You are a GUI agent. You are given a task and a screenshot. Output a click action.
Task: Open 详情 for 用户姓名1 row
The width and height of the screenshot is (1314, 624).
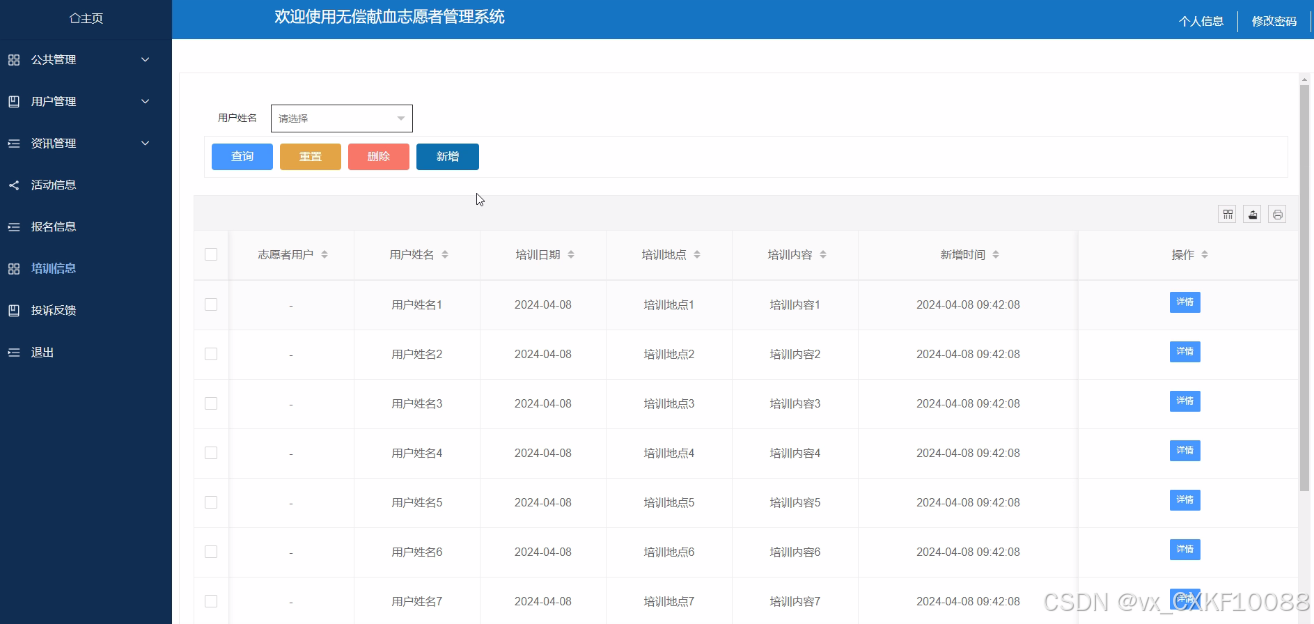(1185, 302)
